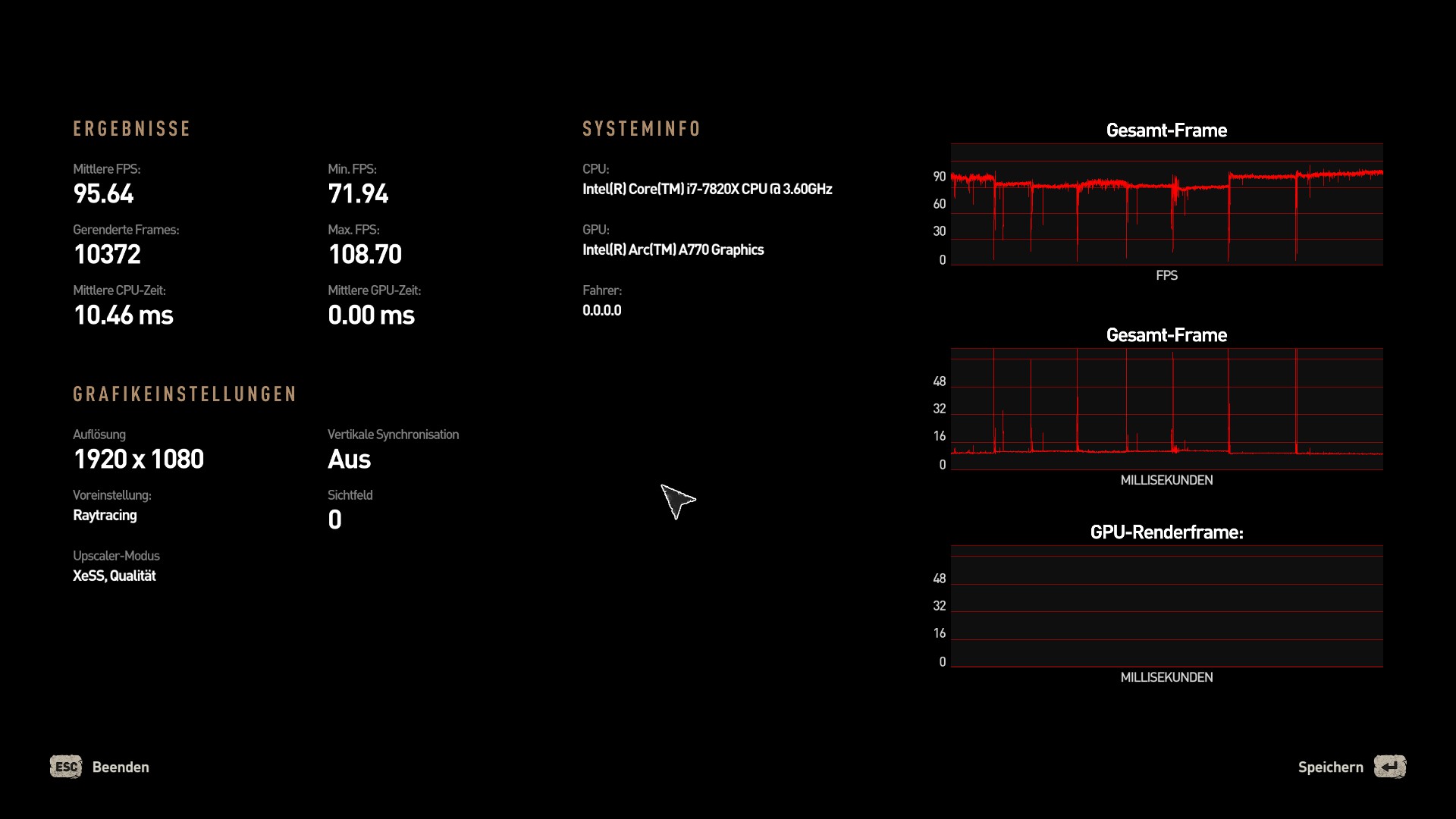Click the ESC key icon
The width and height of the screenshot is (1456, 819).
pyautogui.click(x=66, y=767)
